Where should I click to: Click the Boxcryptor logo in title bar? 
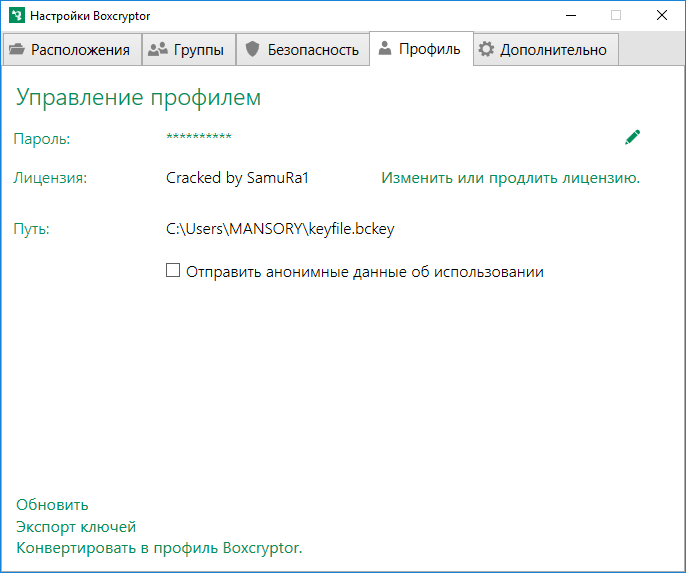pyautogui.click(x=15, y=15)
